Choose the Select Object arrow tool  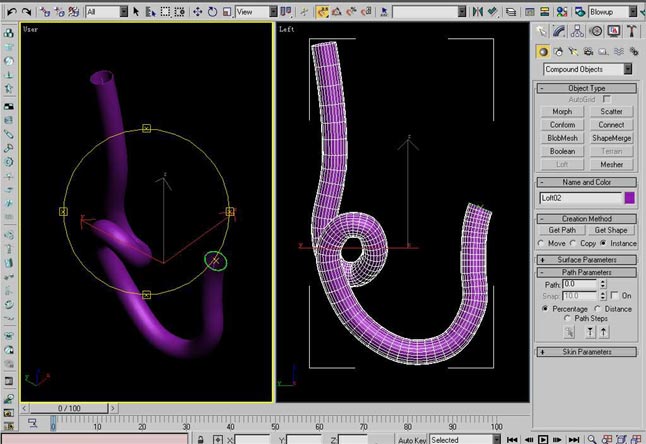click(136, 12)
